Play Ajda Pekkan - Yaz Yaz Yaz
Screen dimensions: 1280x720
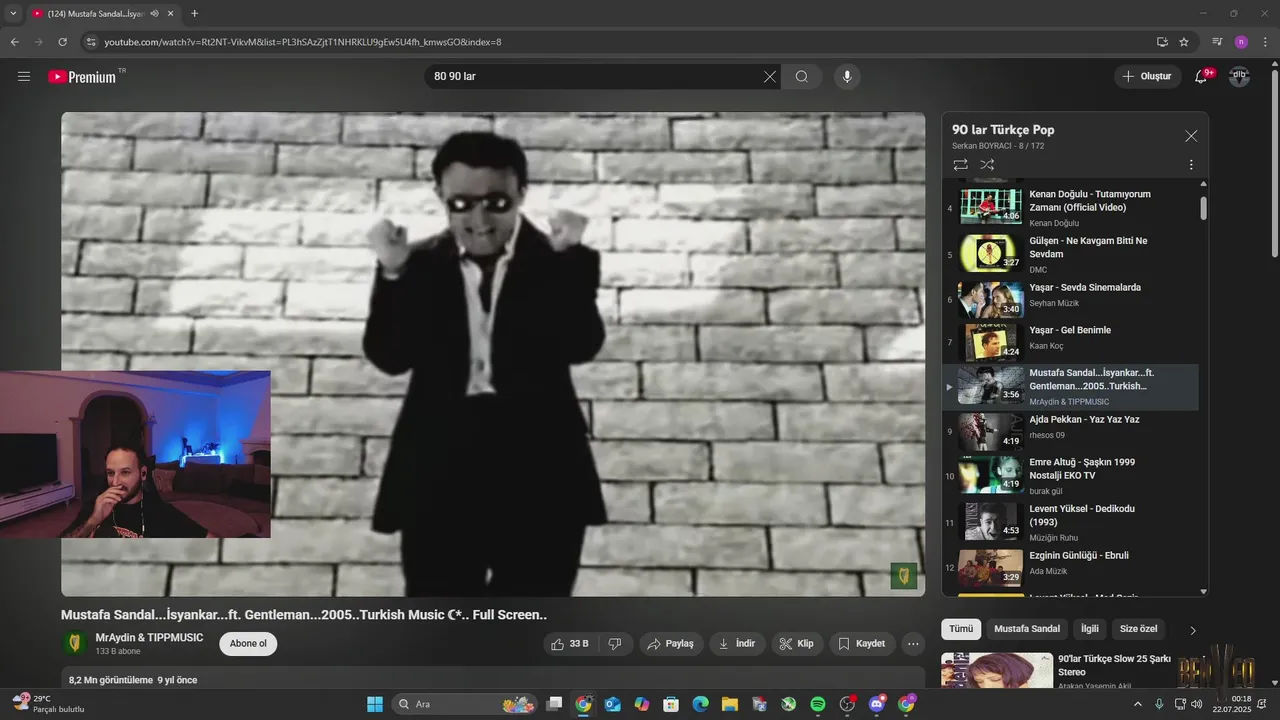(1070, 431)
